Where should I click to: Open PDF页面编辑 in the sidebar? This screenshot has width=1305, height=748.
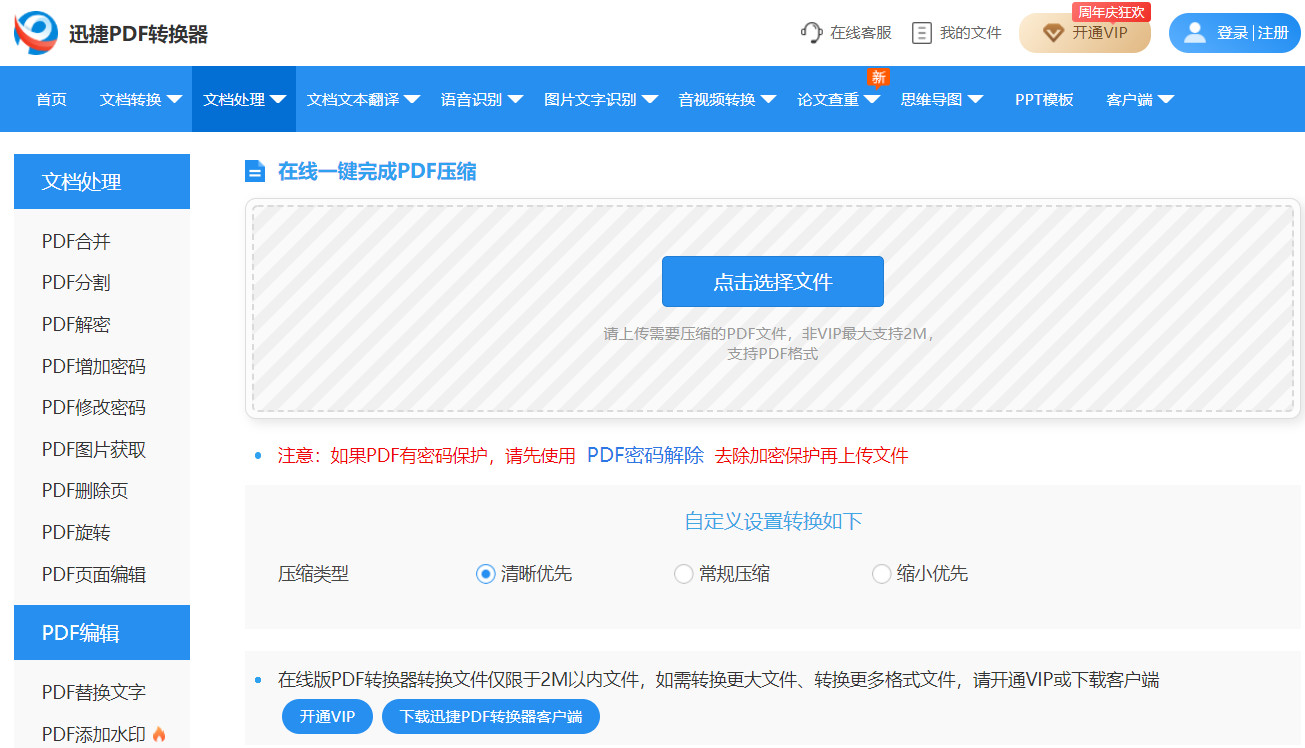coord(94,575)
